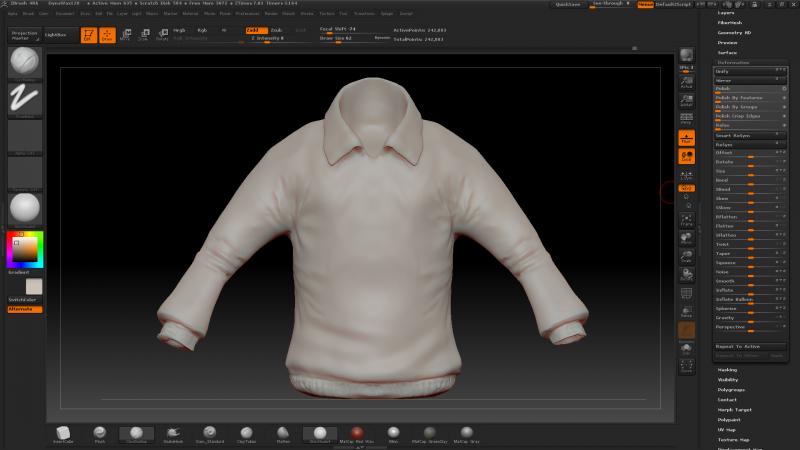Screen dimensions: 800x450
Task: Click Repeat To Active button
Action: 750,346
